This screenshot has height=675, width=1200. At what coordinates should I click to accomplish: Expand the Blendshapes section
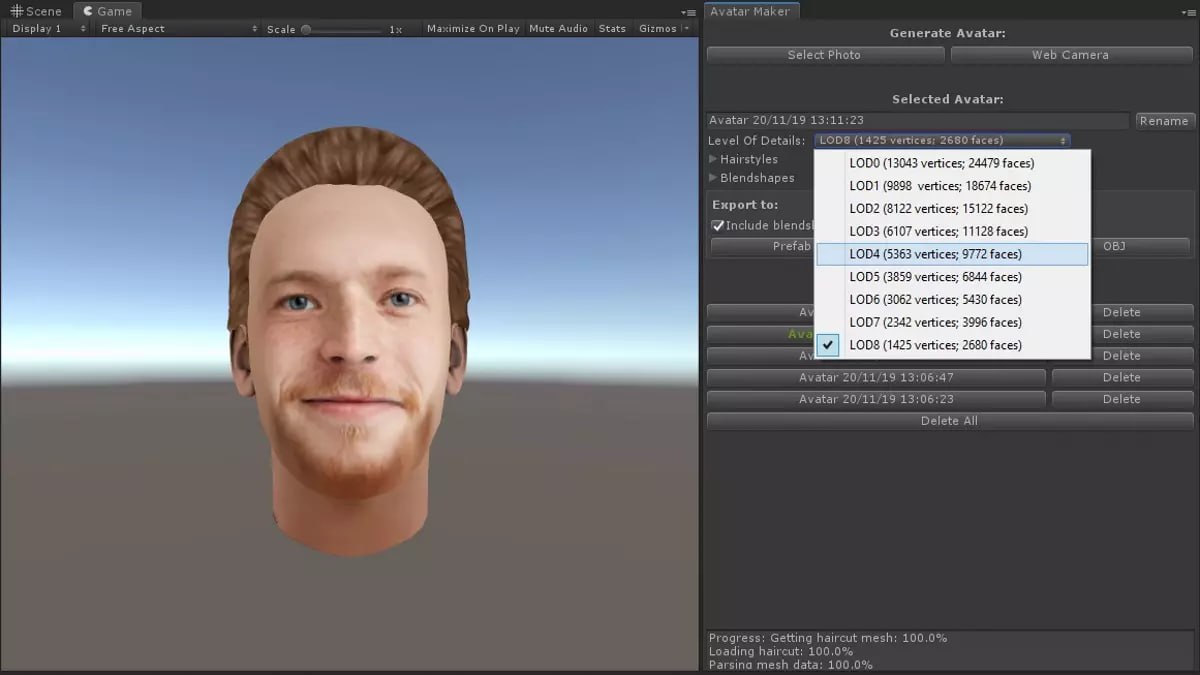(757, 177)
